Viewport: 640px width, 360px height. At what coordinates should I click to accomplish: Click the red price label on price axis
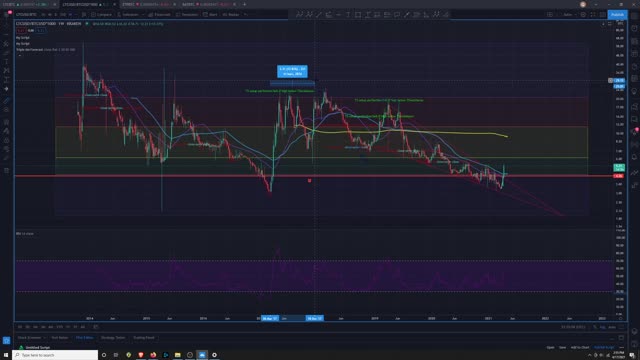click(x=619, y=176)
